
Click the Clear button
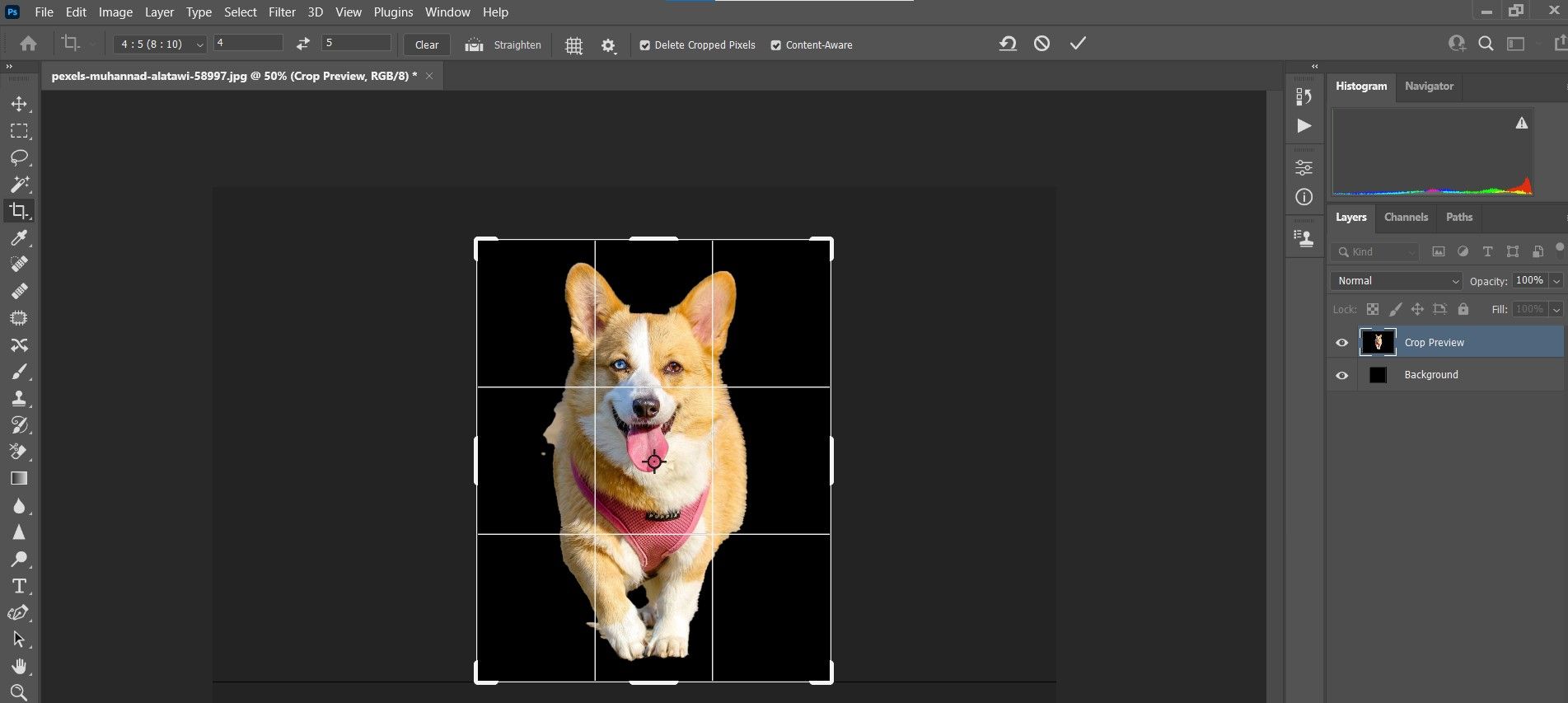(x=427, y=45)
